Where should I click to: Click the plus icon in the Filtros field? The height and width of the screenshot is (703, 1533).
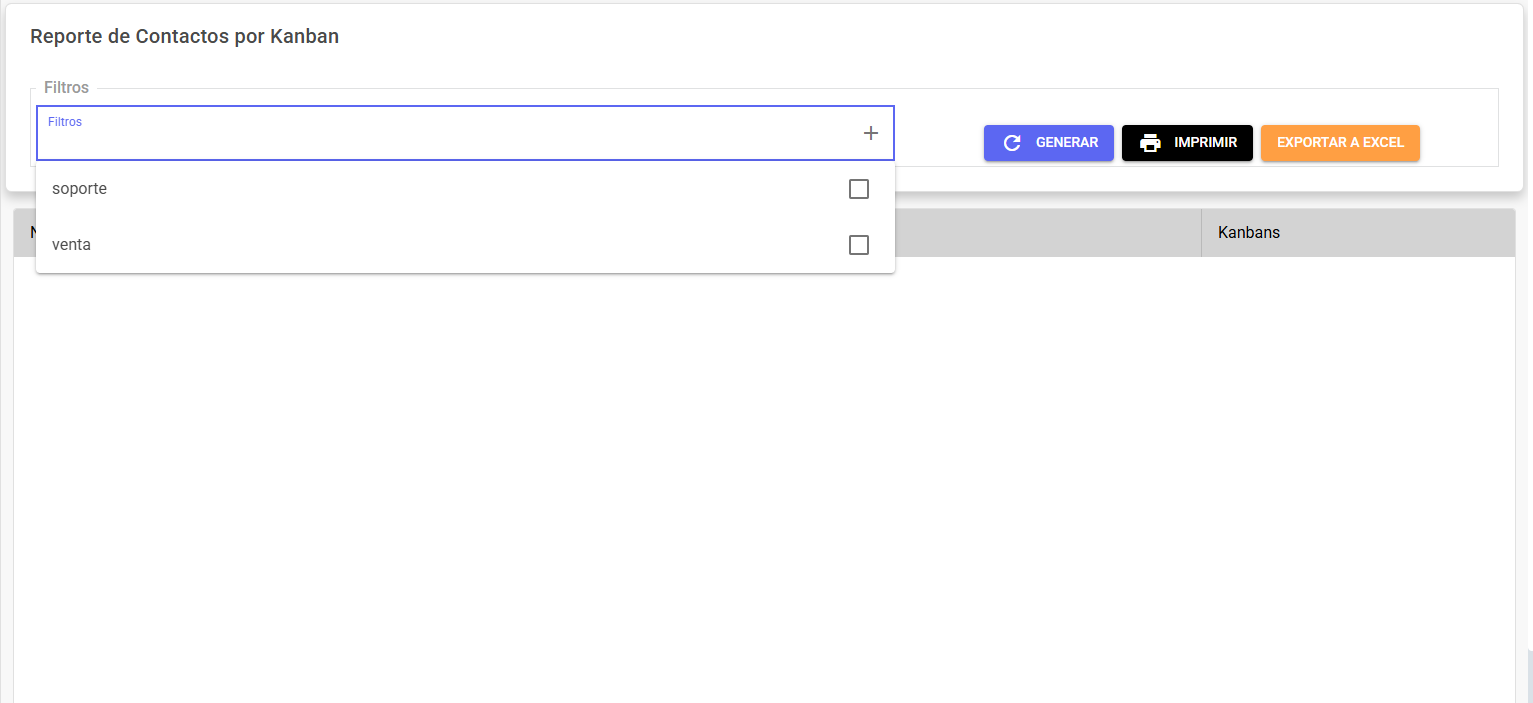871,133
